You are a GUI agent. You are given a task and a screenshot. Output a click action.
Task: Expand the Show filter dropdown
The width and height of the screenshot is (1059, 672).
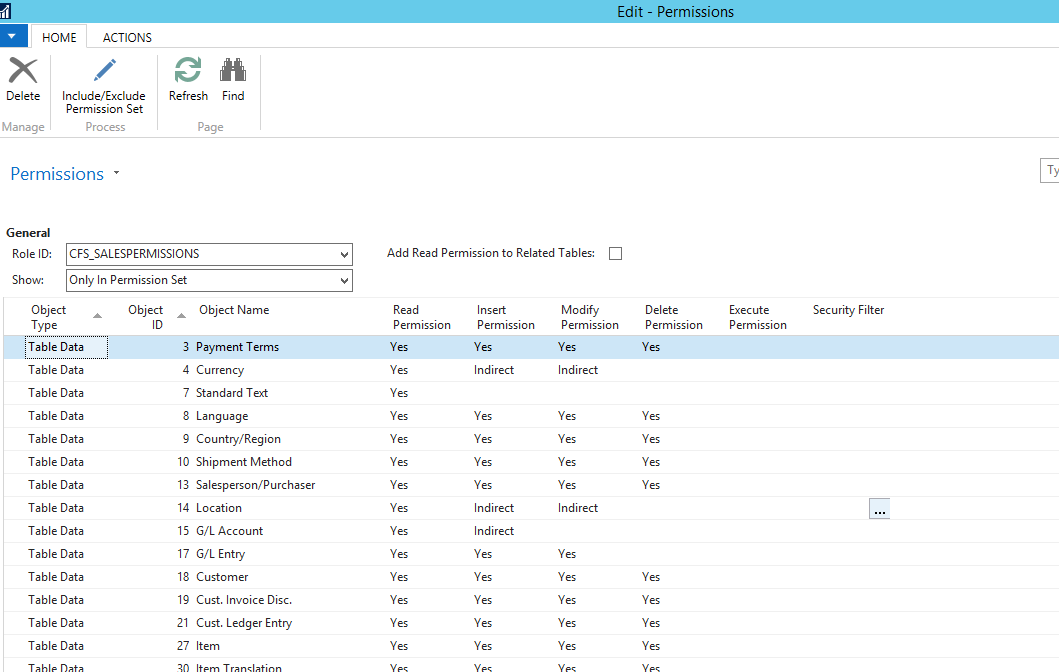(x=344, y=281)
